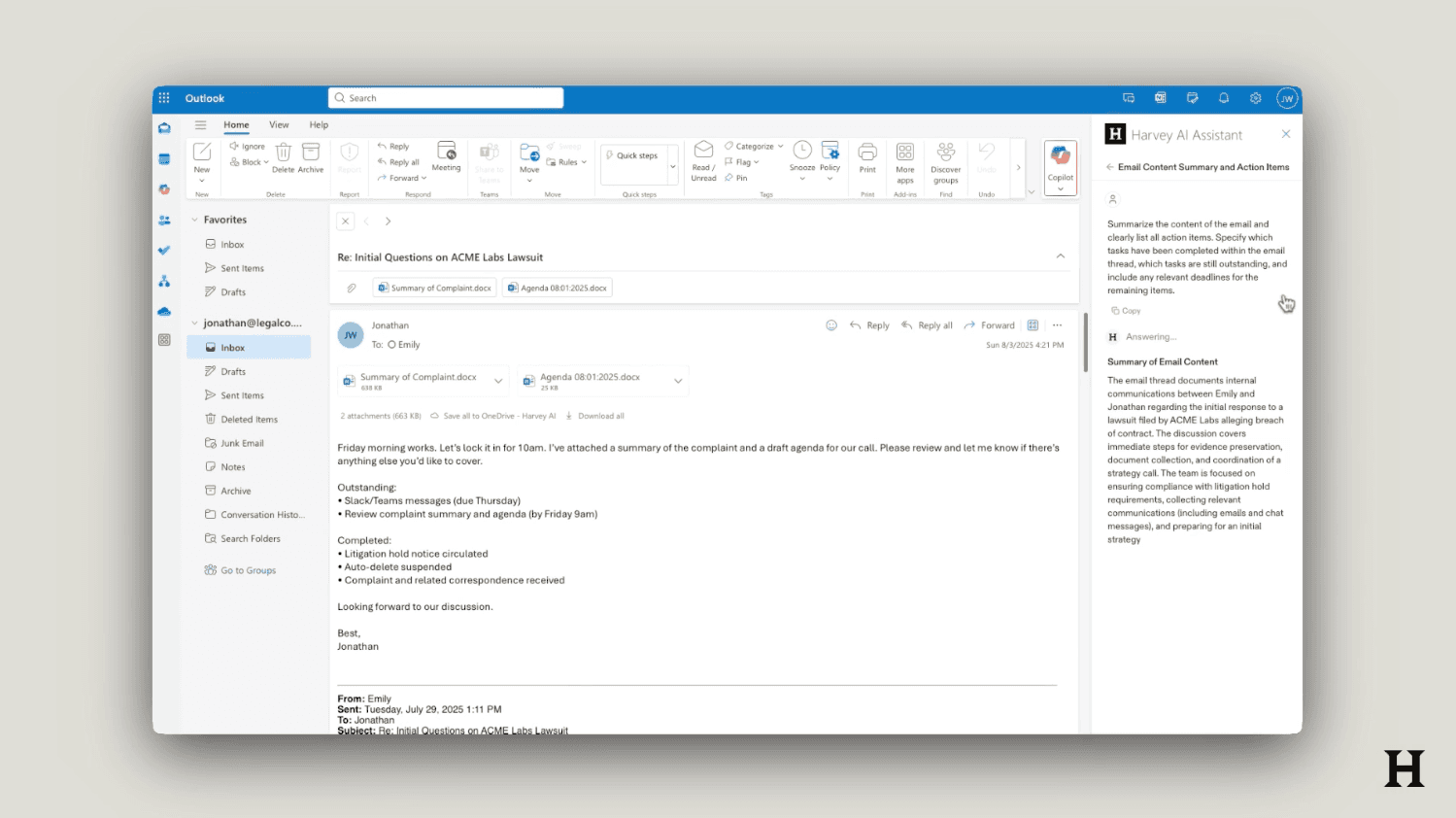Image resolution: width=1456 pixels, height=818 pixels.
Task: Click the emoji reaction icon on message
Action: point(831,325)
